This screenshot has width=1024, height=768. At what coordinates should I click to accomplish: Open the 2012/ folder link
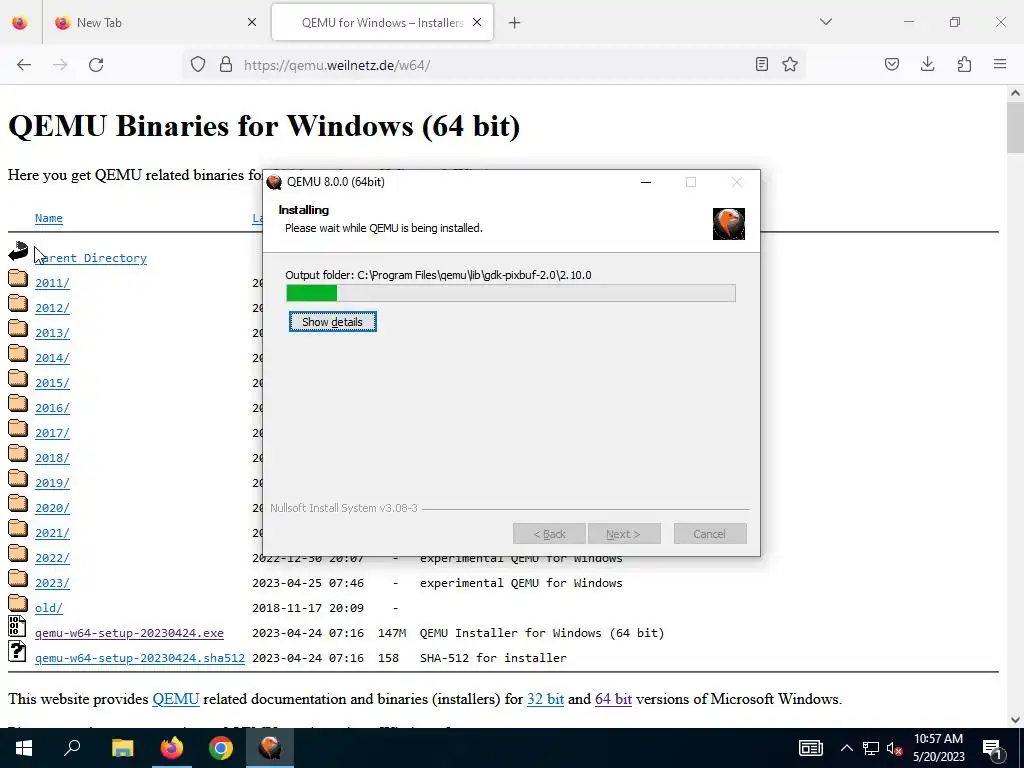click(52, 308)
